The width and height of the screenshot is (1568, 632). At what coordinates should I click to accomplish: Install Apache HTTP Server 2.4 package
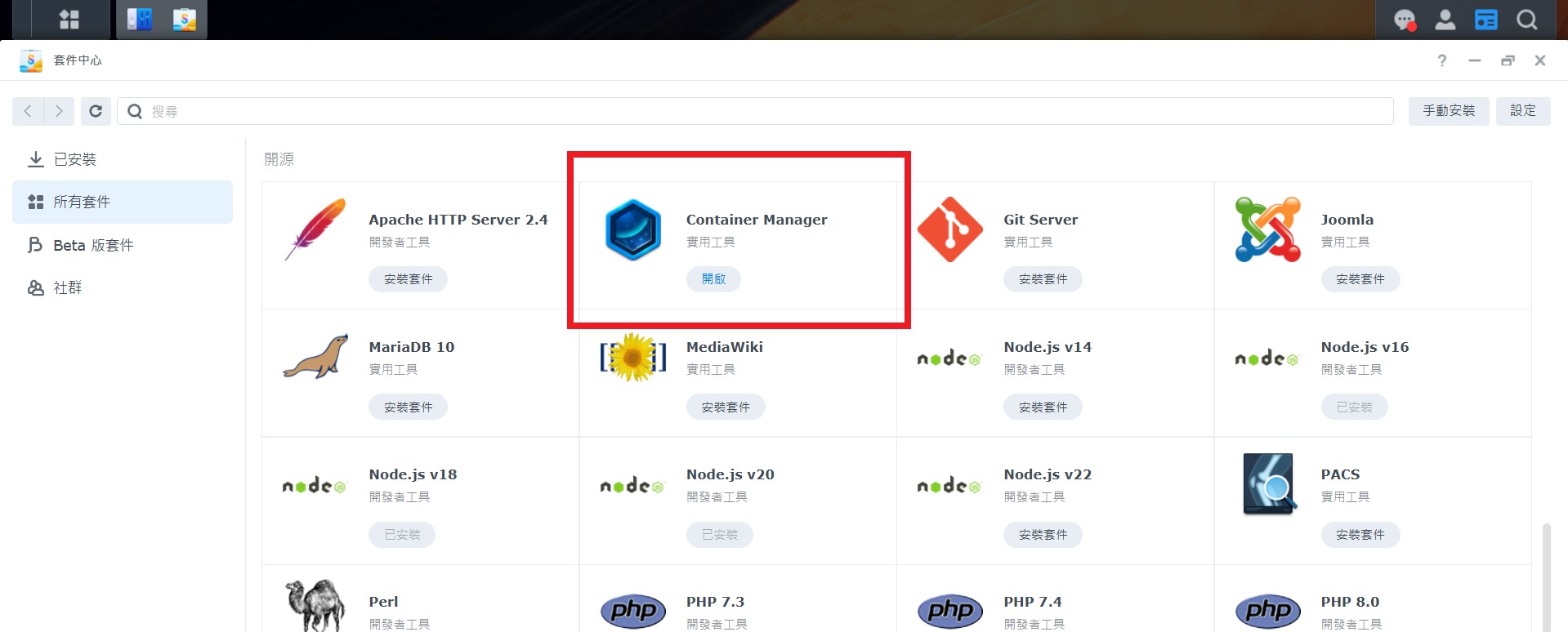click(x=408, y=279)
